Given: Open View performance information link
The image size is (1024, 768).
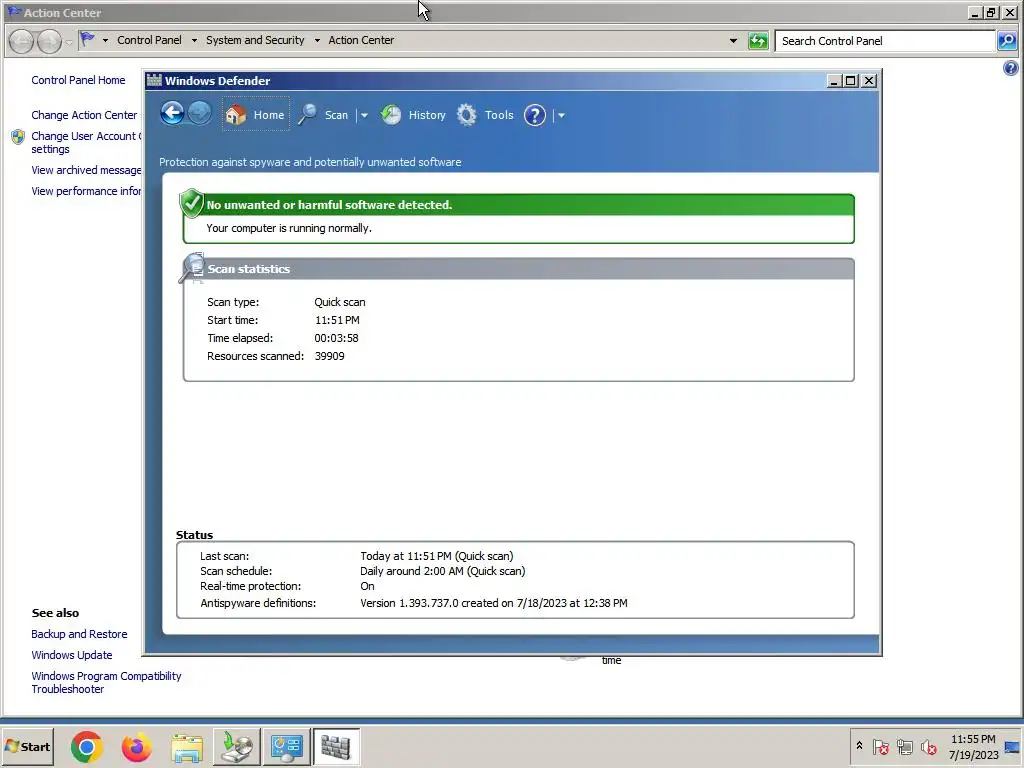Looking at the screenshot, I should click(x=86, y=191).
